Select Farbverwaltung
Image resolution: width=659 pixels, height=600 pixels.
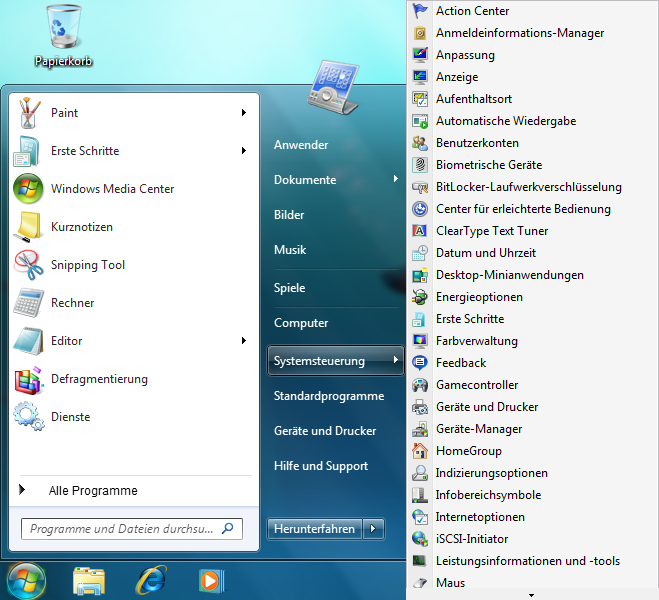tap(477, 341)
